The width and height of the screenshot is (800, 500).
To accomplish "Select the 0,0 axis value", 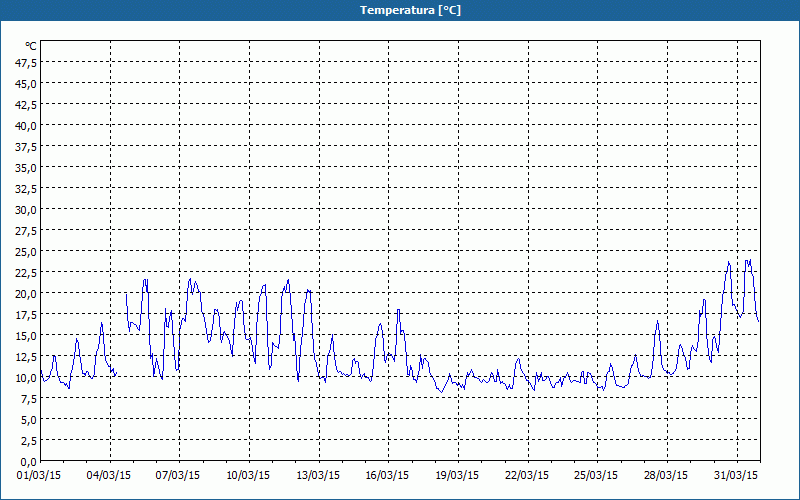I will point(29,462).
